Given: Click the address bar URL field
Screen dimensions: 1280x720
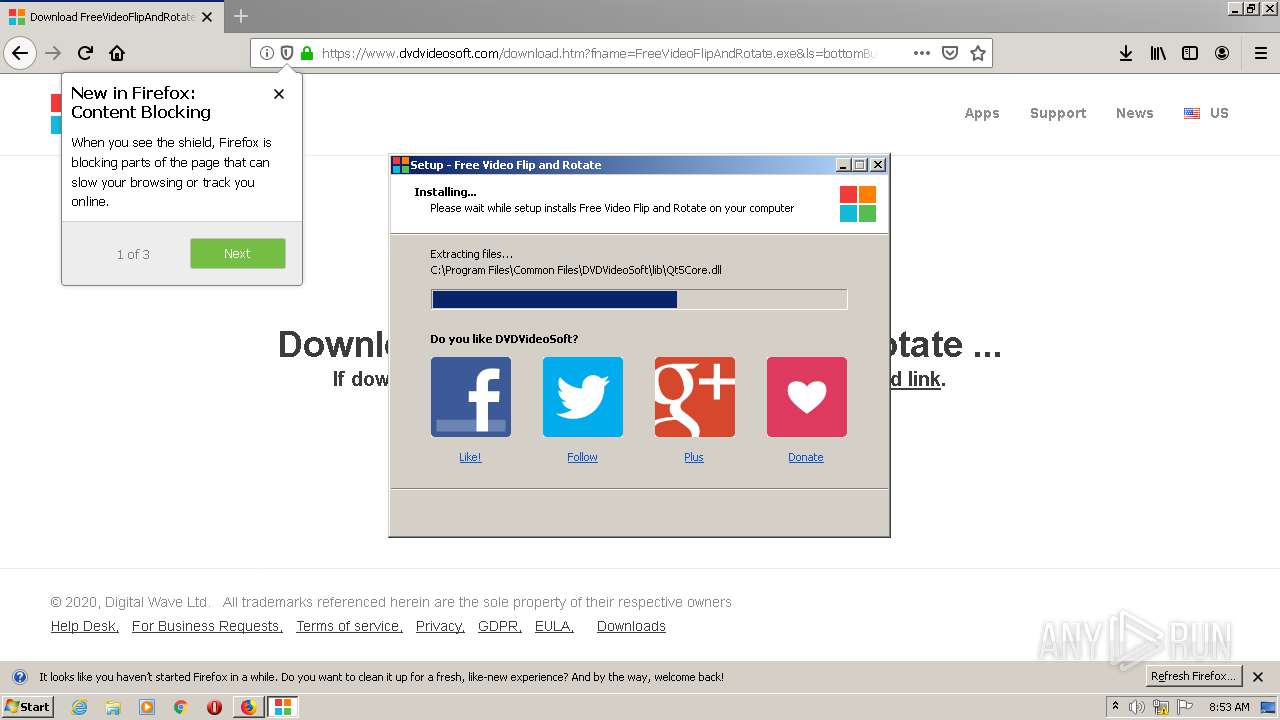Looking at the screenshot, I should click(600, 53).
